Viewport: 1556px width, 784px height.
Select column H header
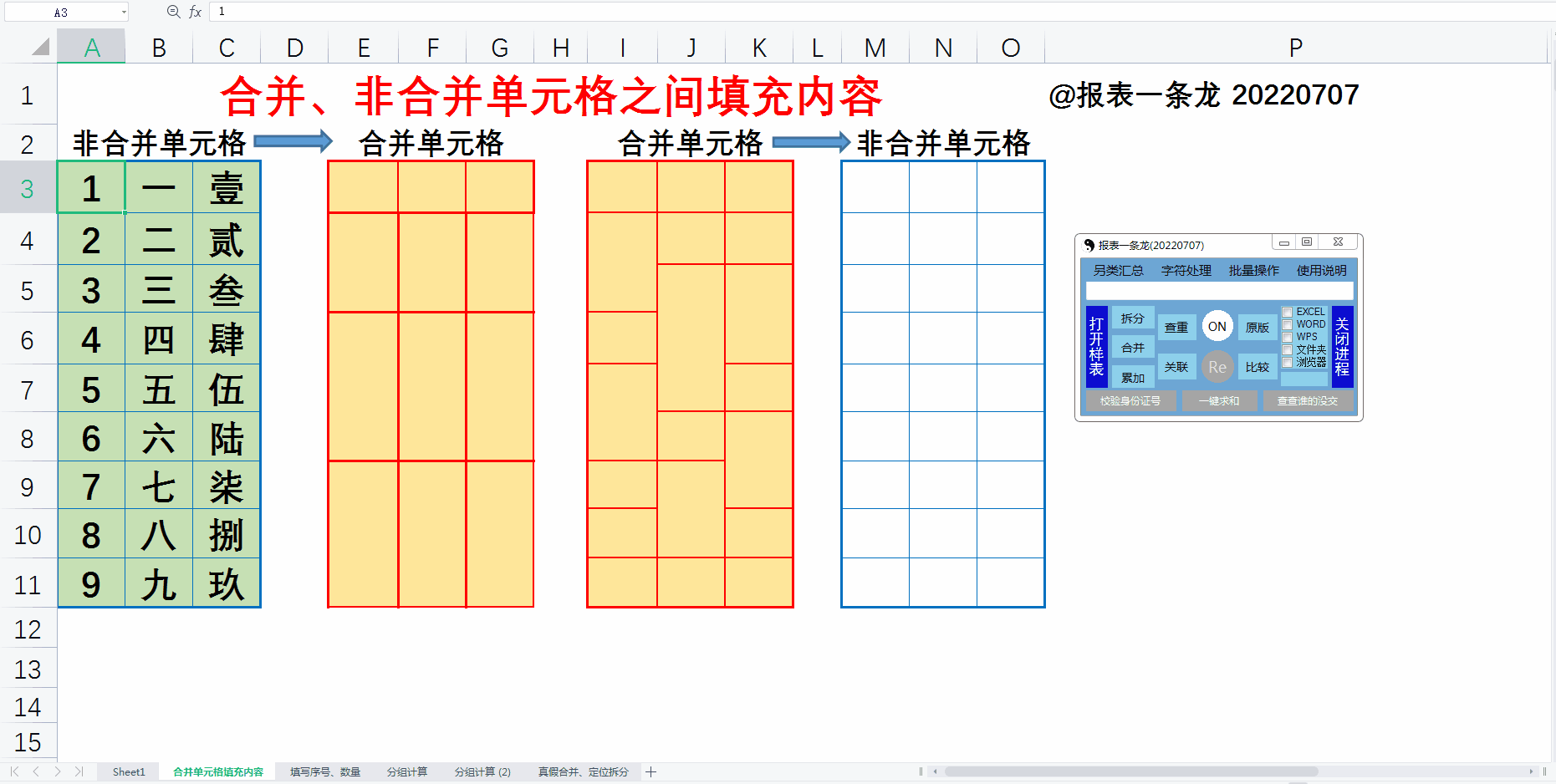(561, 48)
